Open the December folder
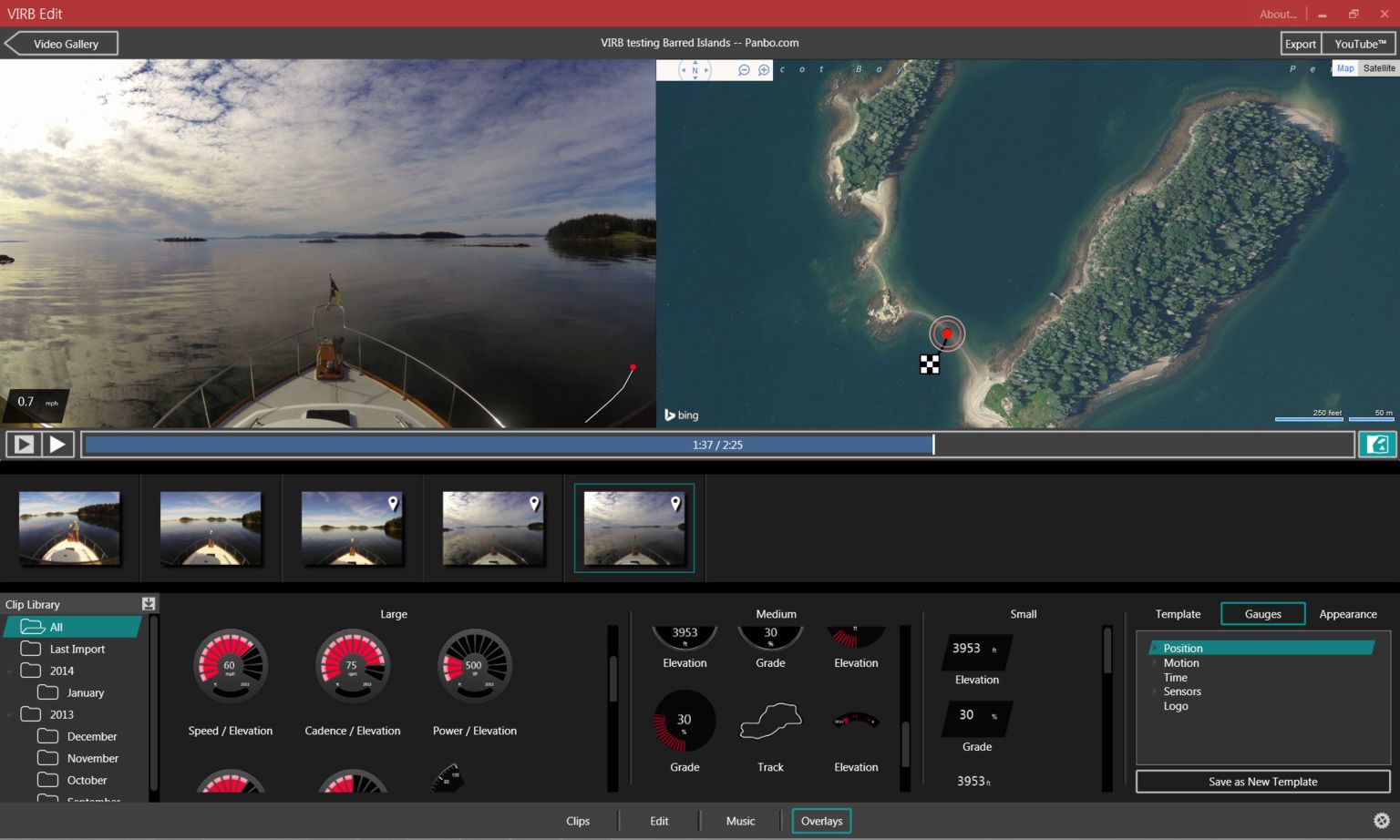1400x840 pixels. (77, 736)
